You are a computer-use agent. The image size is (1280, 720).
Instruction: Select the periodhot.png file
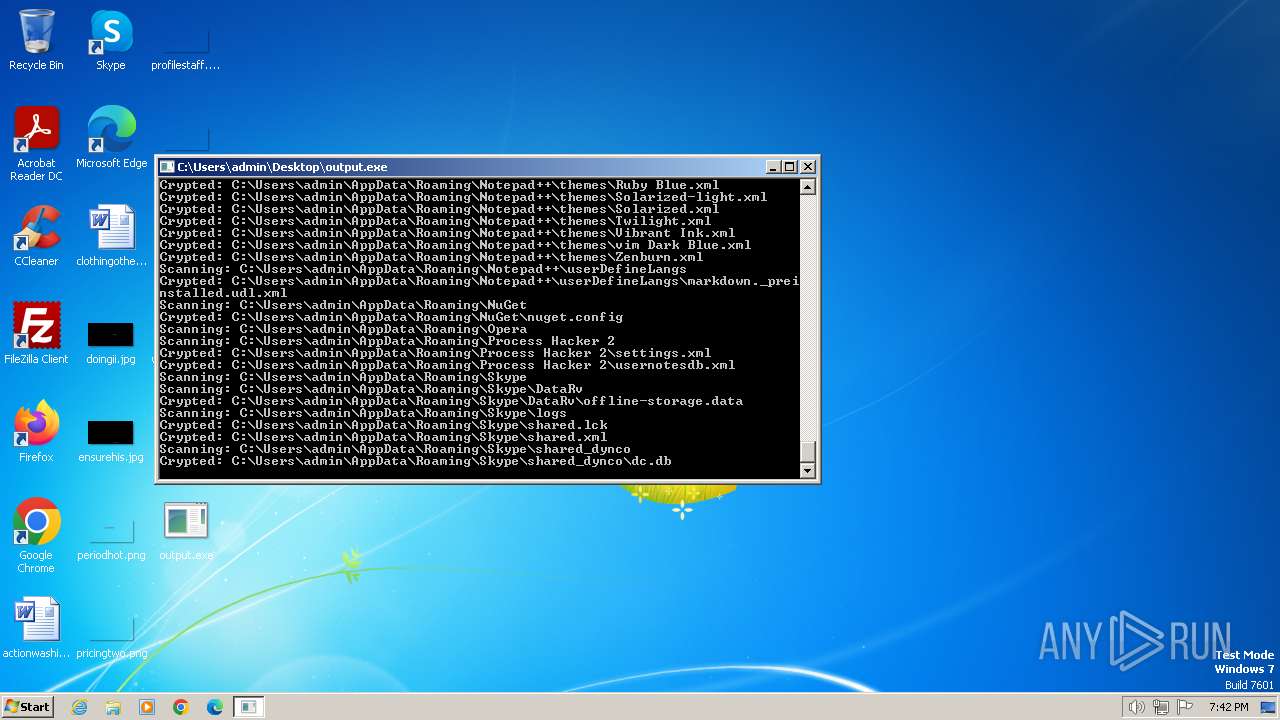click(x=111, y=537)
